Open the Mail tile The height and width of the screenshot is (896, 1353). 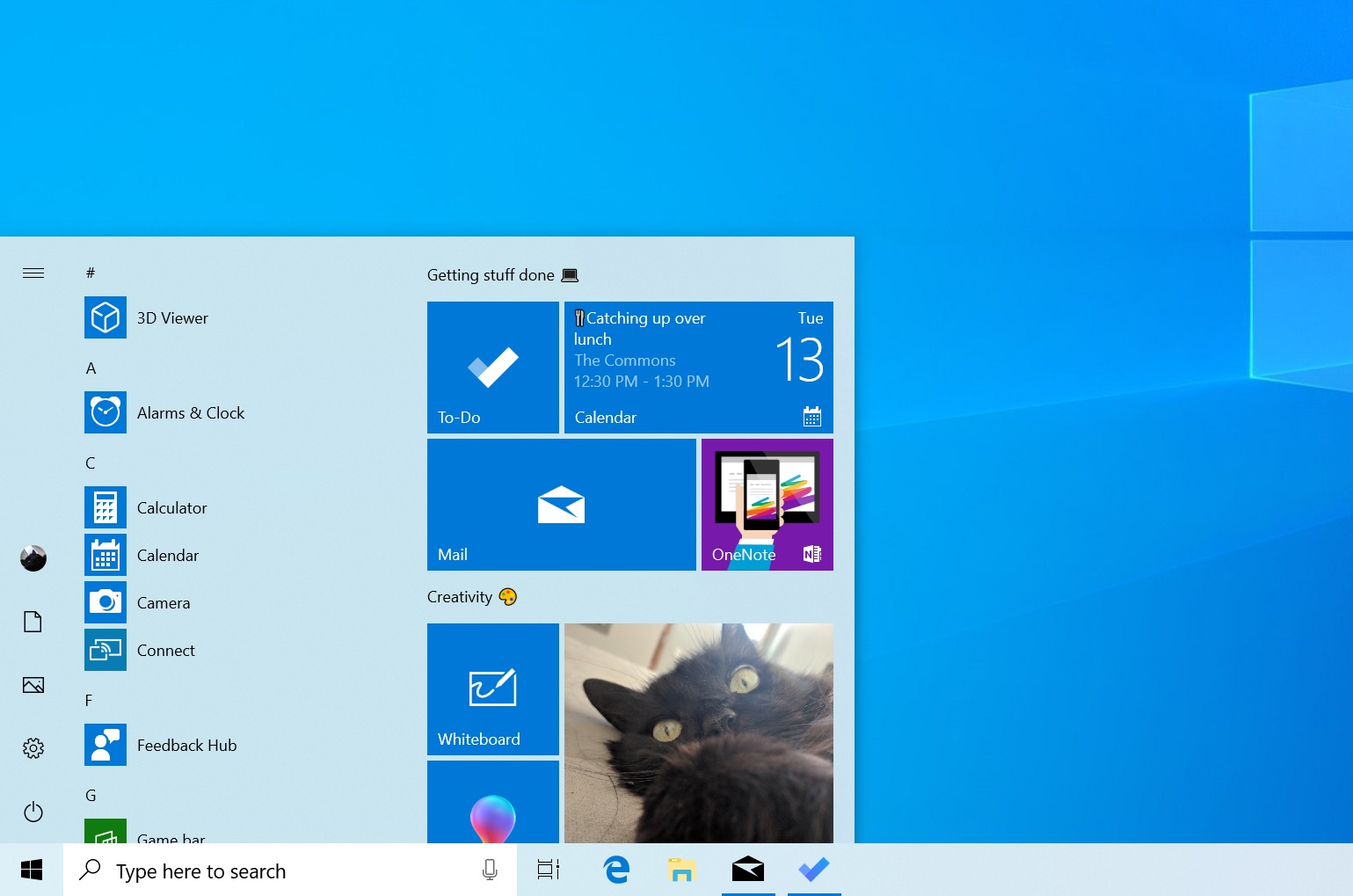[x=561, y=505]
